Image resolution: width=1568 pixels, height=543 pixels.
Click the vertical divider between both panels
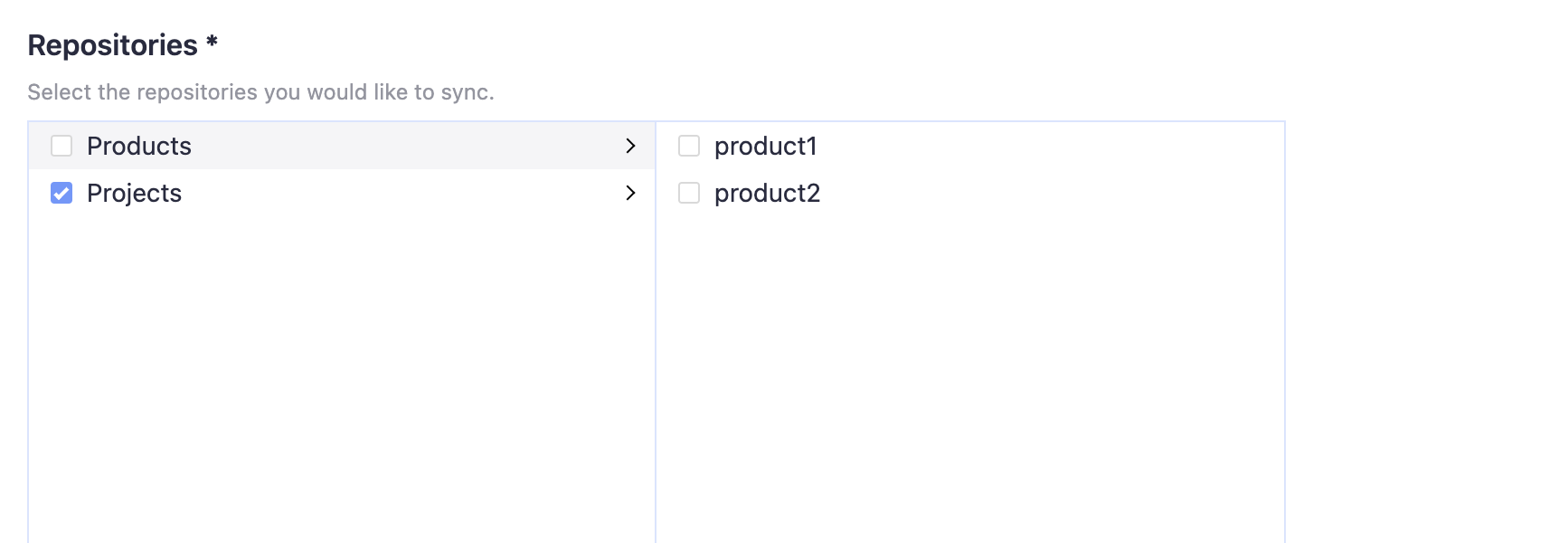click(x=656, y=362)
